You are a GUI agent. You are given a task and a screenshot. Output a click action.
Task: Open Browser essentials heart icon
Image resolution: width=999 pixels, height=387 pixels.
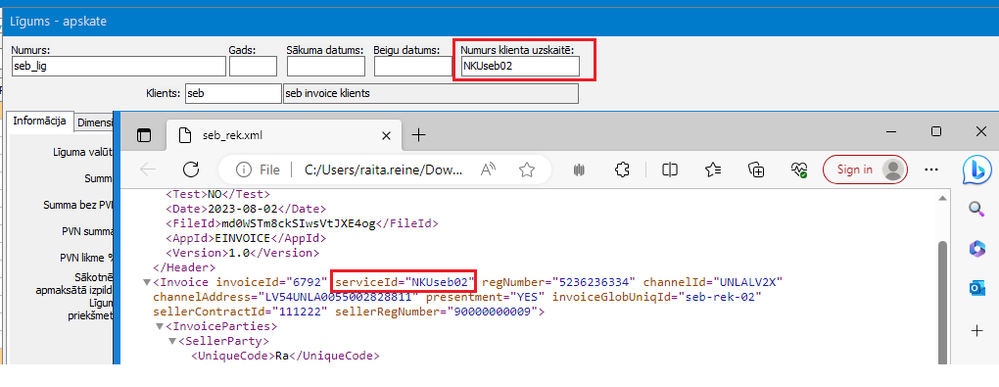tap(799, 170)
